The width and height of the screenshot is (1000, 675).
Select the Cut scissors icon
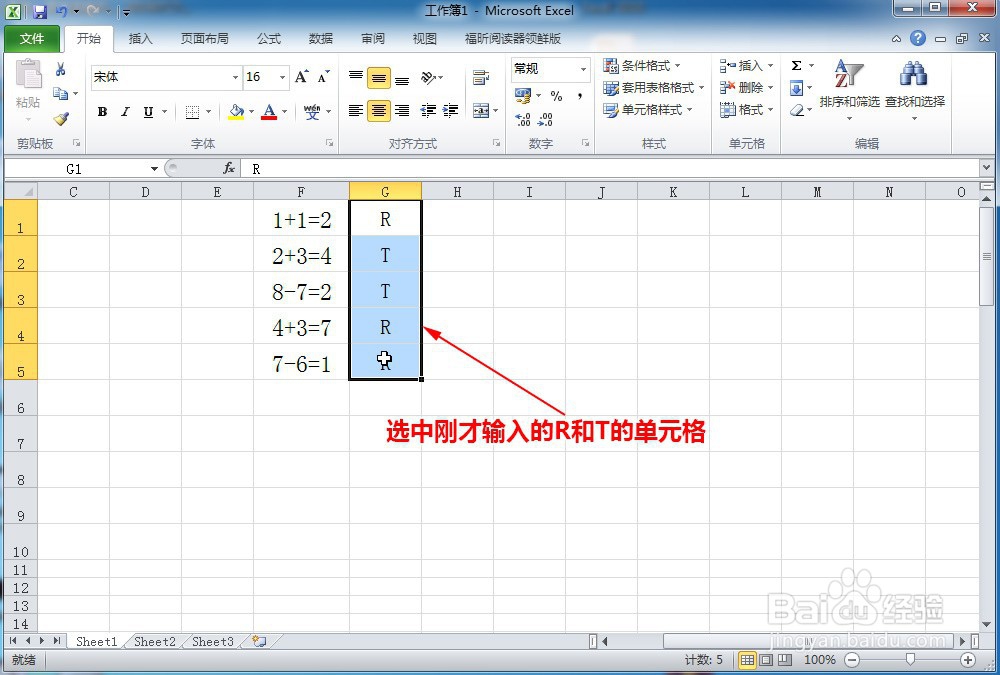pyautogui.click(x=60, y=70)
